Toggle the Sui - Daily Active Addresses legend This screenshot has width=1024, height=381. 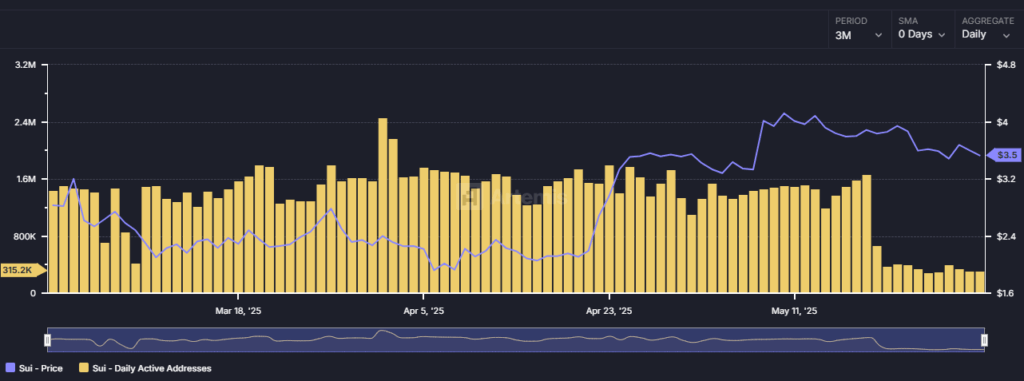(145, 369)
